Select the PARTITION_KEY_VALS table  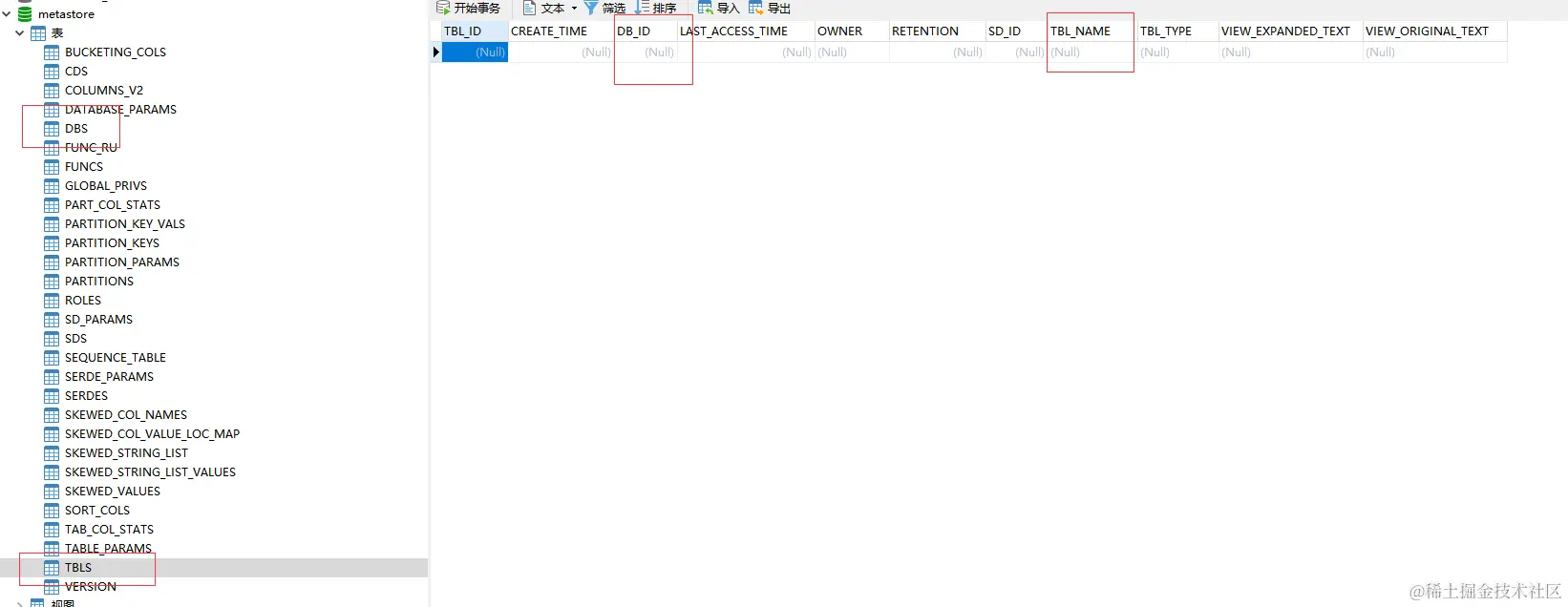(125, 224)
